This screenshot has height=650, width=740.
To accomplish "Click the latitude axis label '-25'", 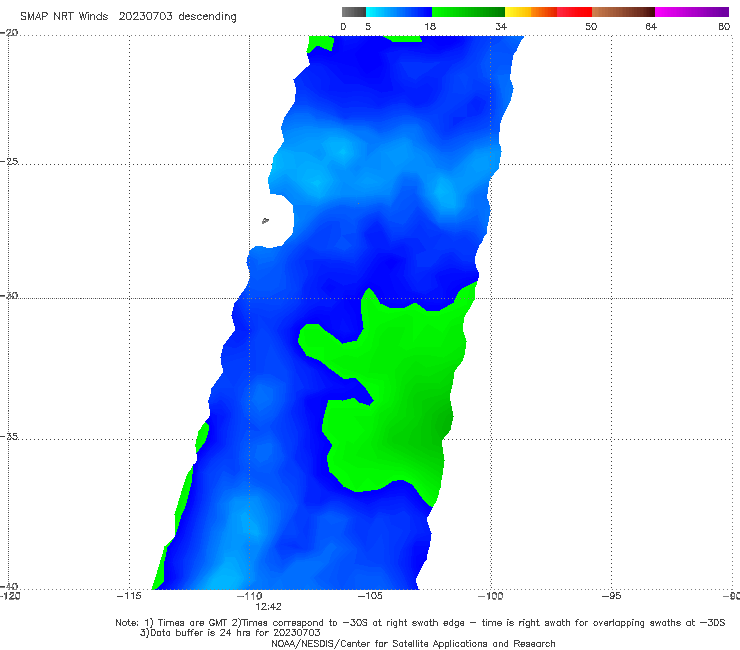I will pyautogui.click(x=9, y=161).
